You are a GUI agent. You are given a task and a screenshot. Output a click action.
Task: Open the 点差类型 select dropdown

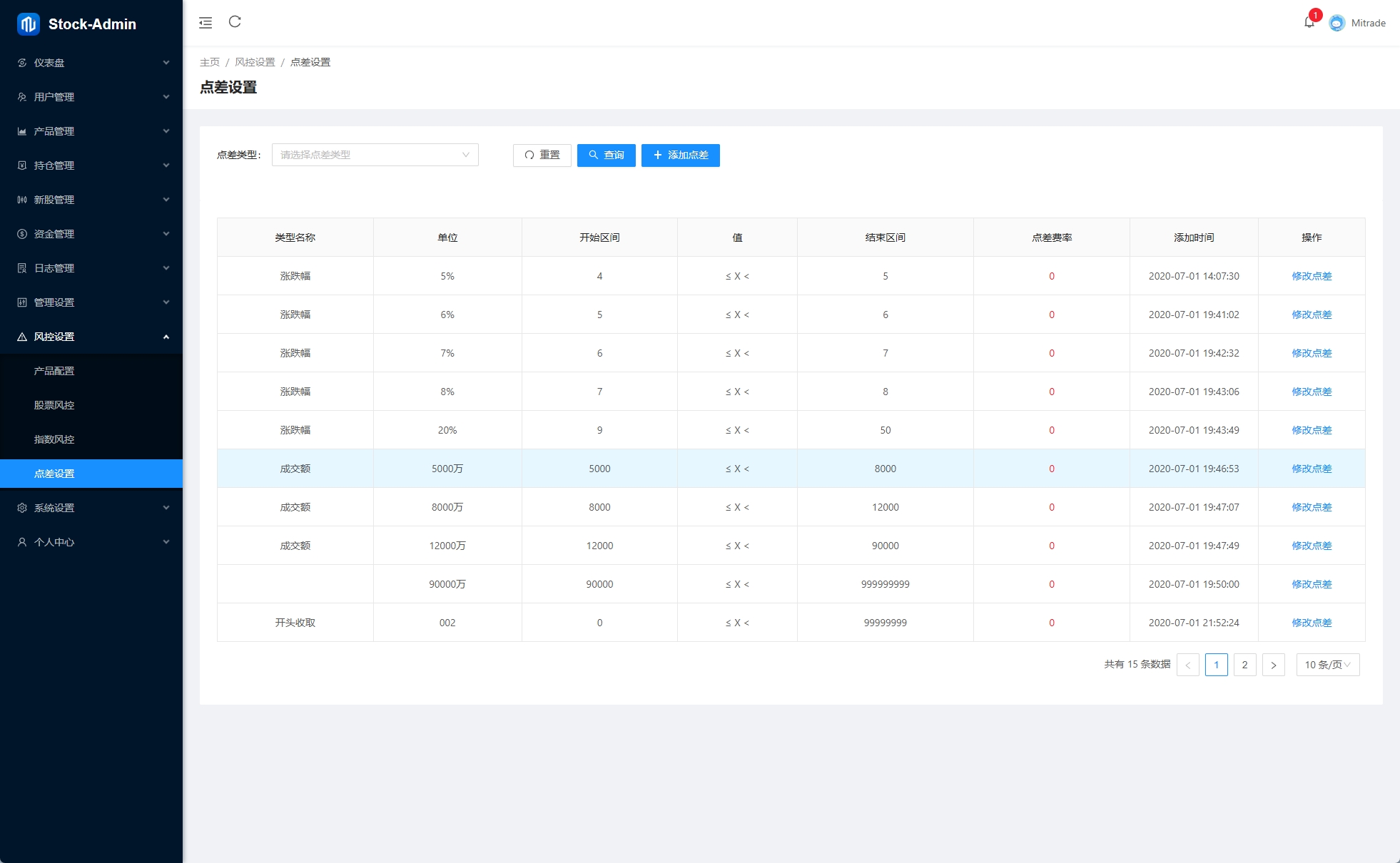pos(375,155)
